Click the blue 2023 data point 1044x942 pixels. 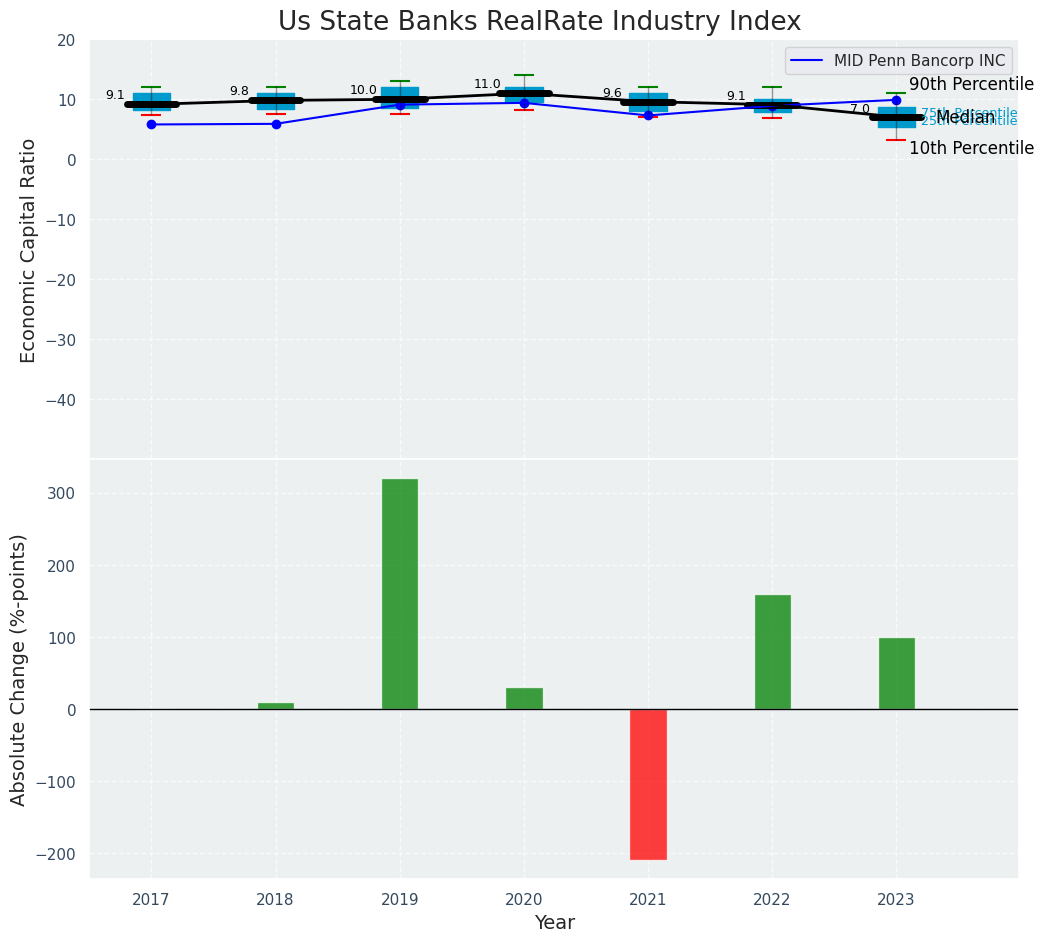coord(896,100)
